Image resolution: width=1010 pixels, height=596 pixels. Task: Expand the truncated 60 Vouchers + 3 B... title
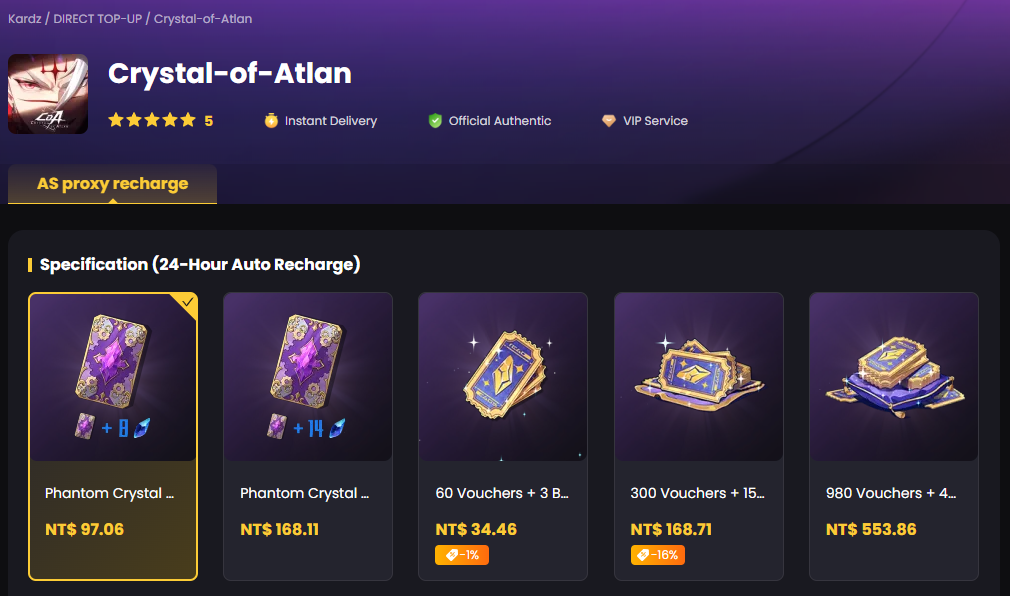502,492
